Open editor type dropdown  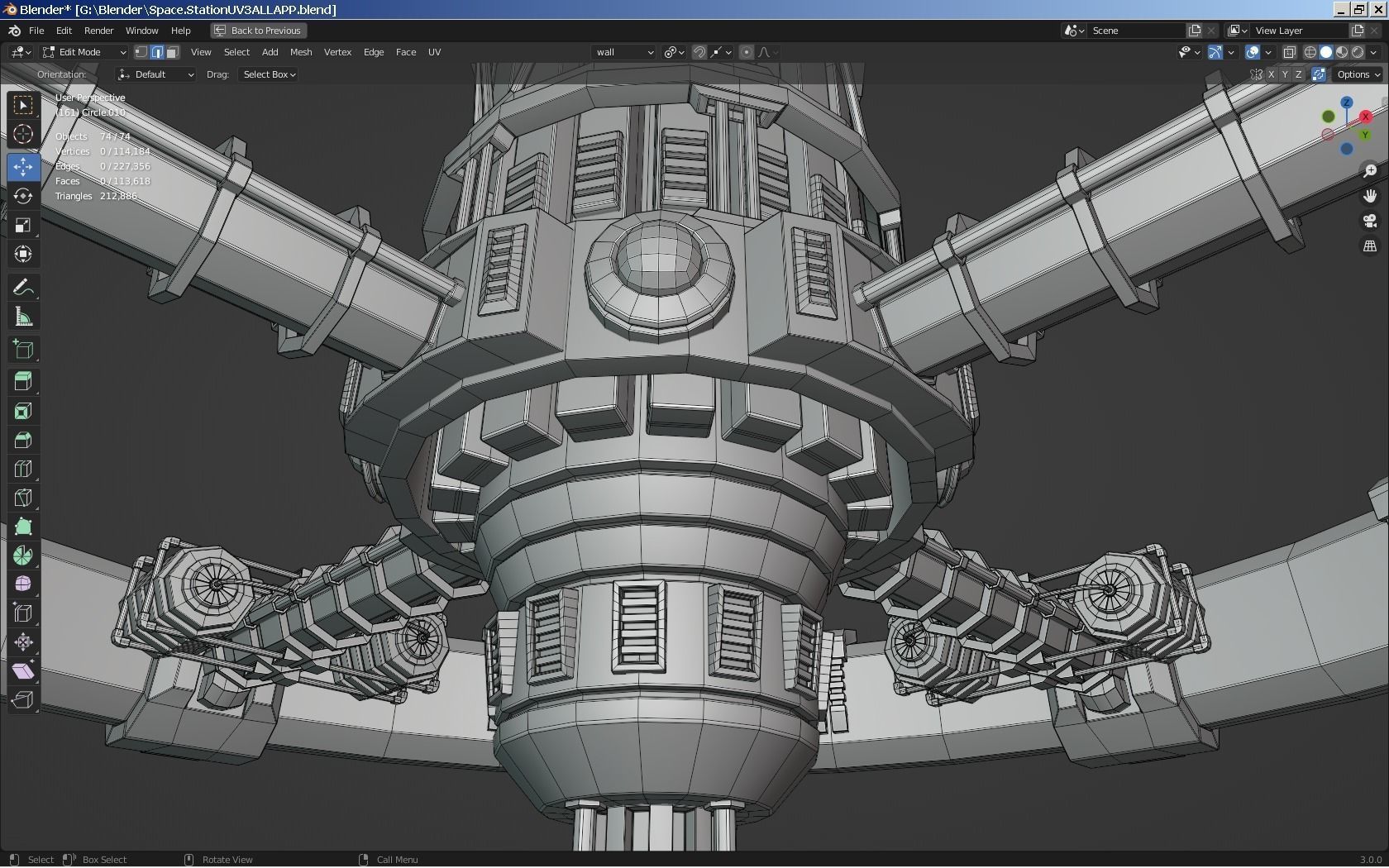coord(21,52)
